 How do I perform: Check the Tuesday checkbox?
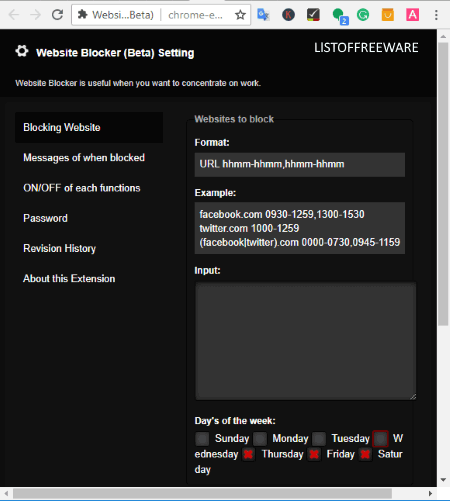(319, 439)
